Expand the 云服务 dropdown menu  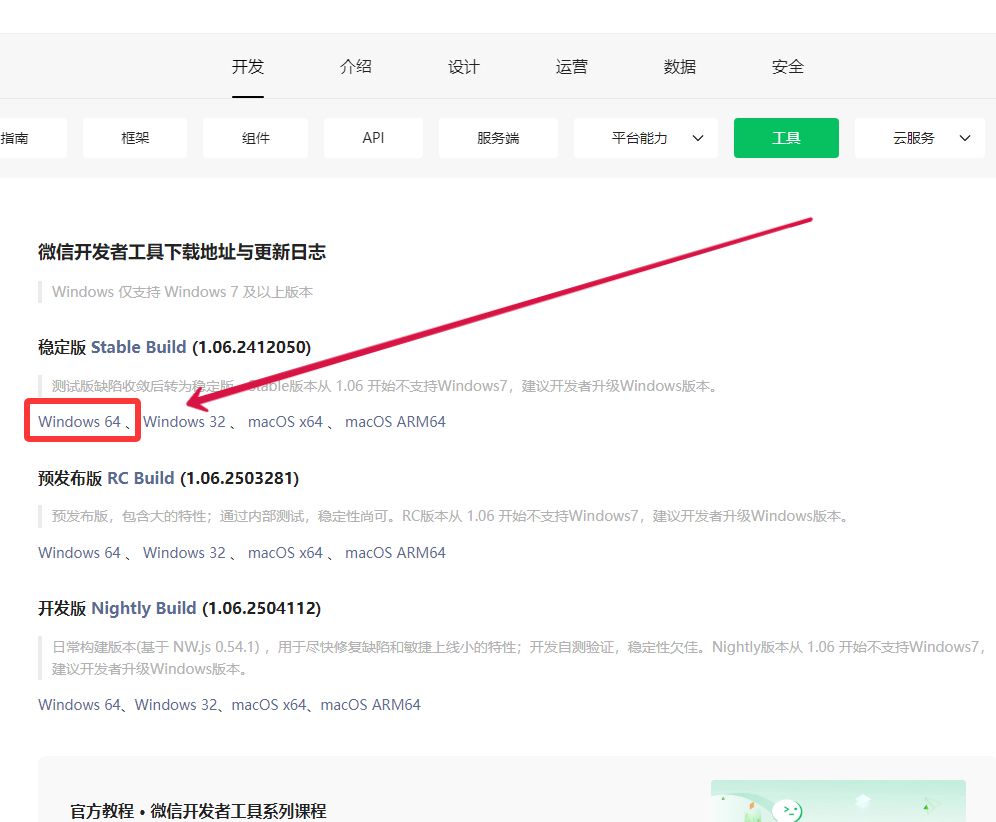(919, 137)
